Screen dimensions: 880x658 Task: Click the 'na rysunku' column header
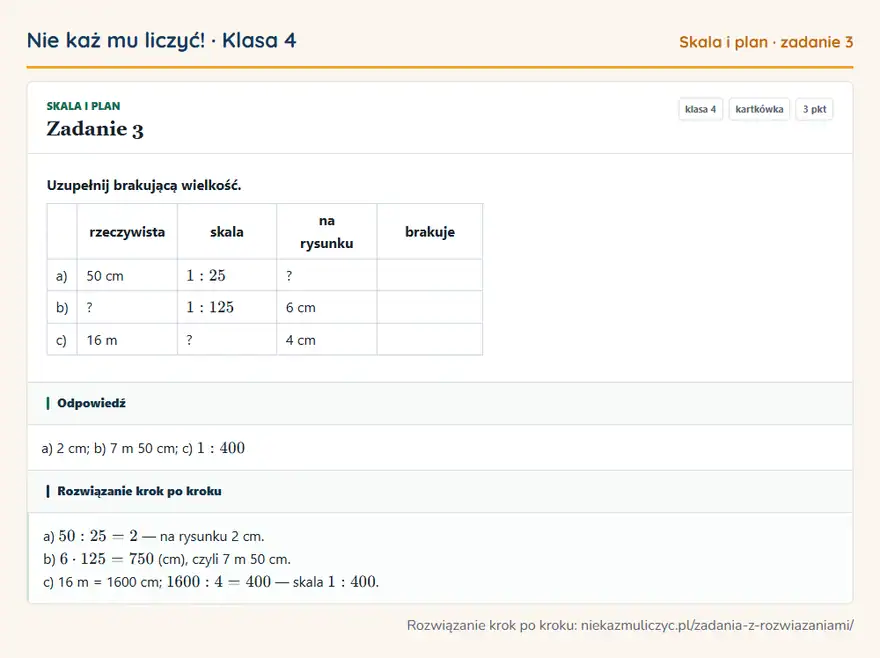(327, 232)
